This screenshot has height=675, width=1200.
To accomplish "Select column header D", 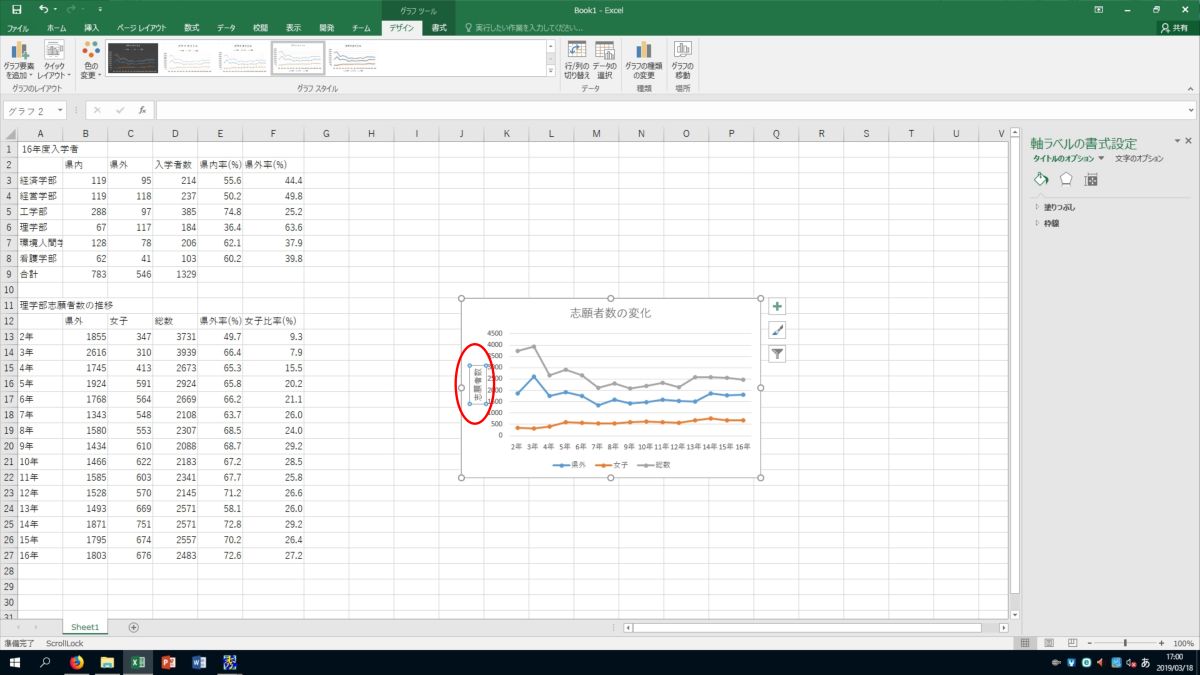I will (x=175, y=134).
